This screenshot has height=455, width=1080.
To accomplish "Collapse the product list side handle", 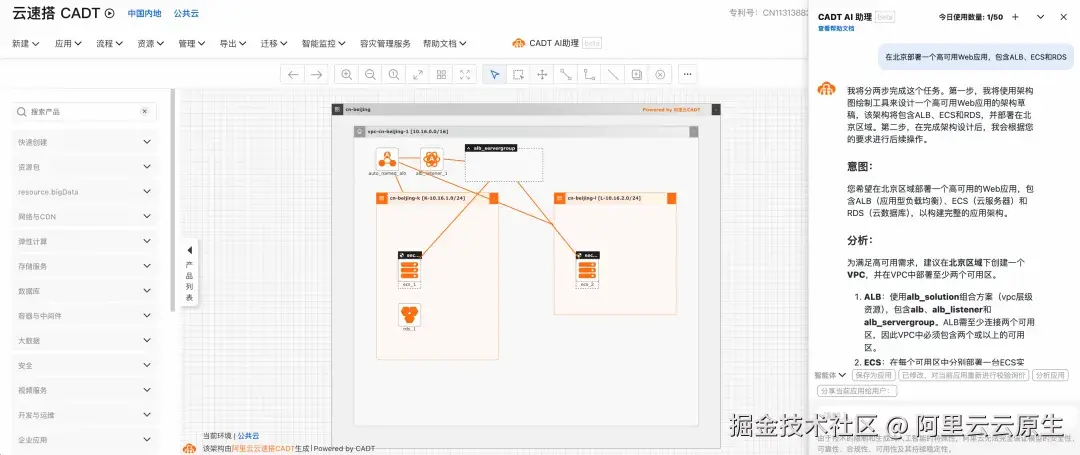I will 190,271.
